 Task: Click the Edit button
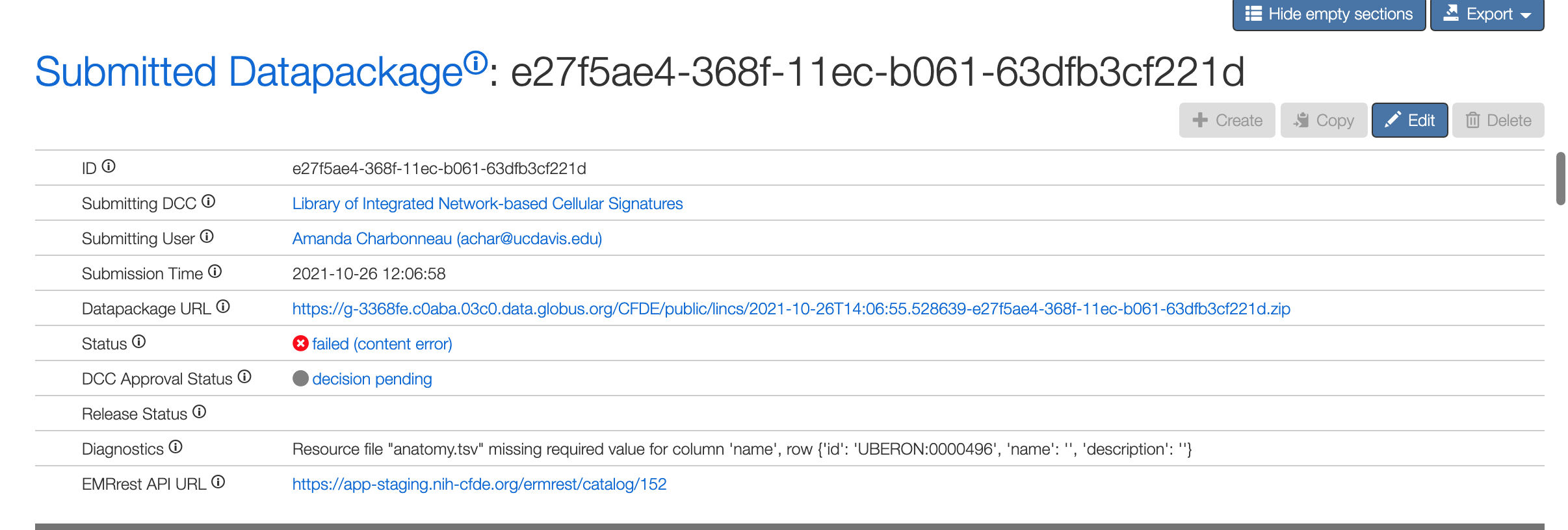click(x=1409, y=120)
